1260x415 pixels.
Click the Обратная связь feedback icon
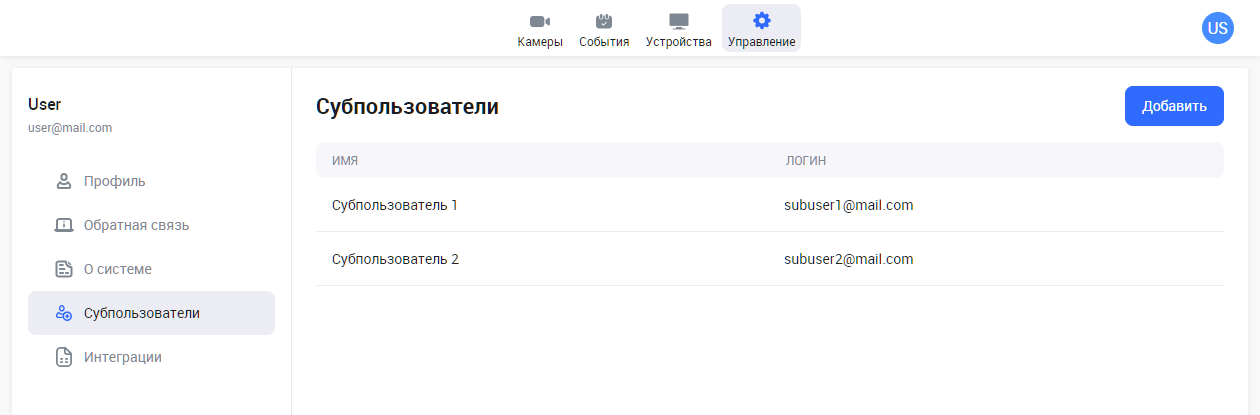(x=64, y=225)
